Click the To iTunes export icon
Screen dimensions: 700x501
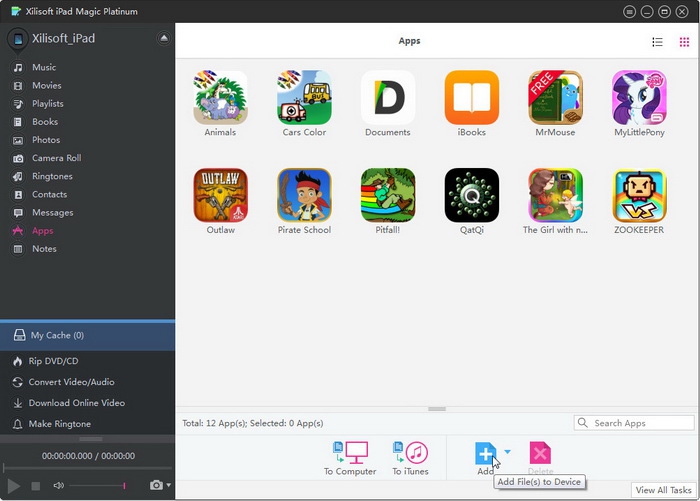410,452
